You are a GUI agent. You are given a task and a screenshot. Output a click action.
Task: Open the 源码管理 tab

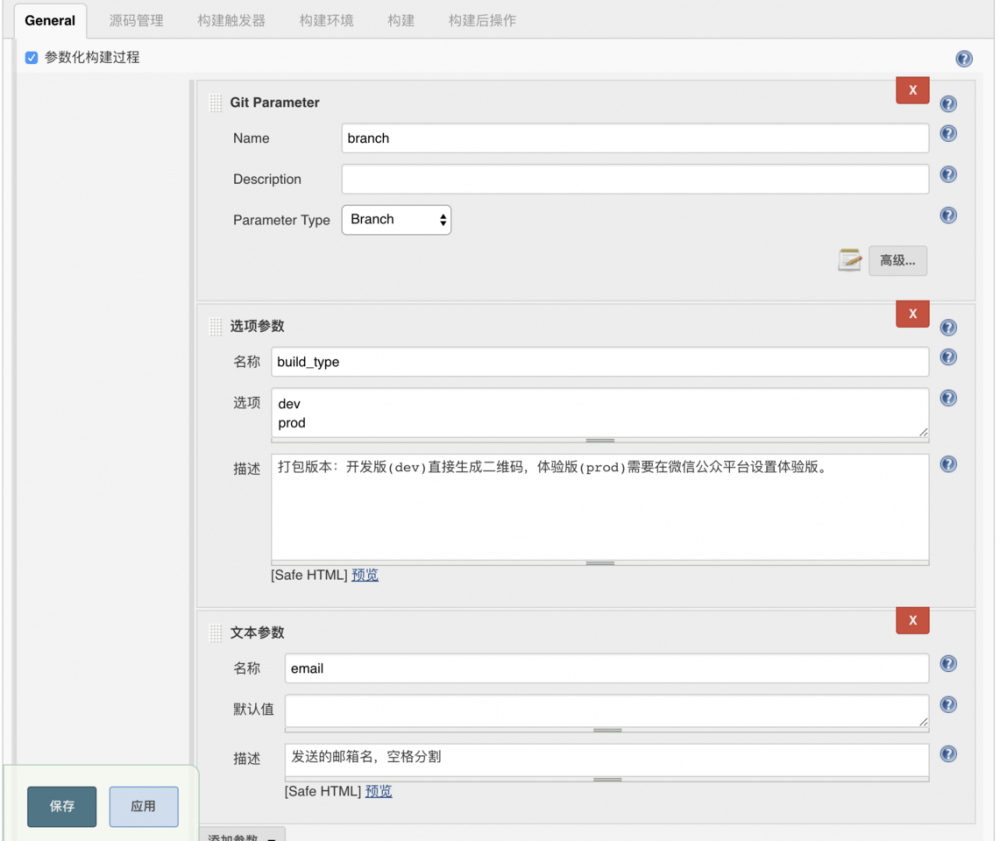[136, 19]
